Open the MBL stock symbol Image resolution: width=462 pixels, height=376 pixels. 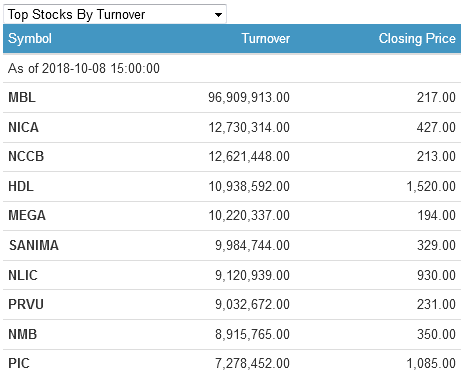[22, 97]
